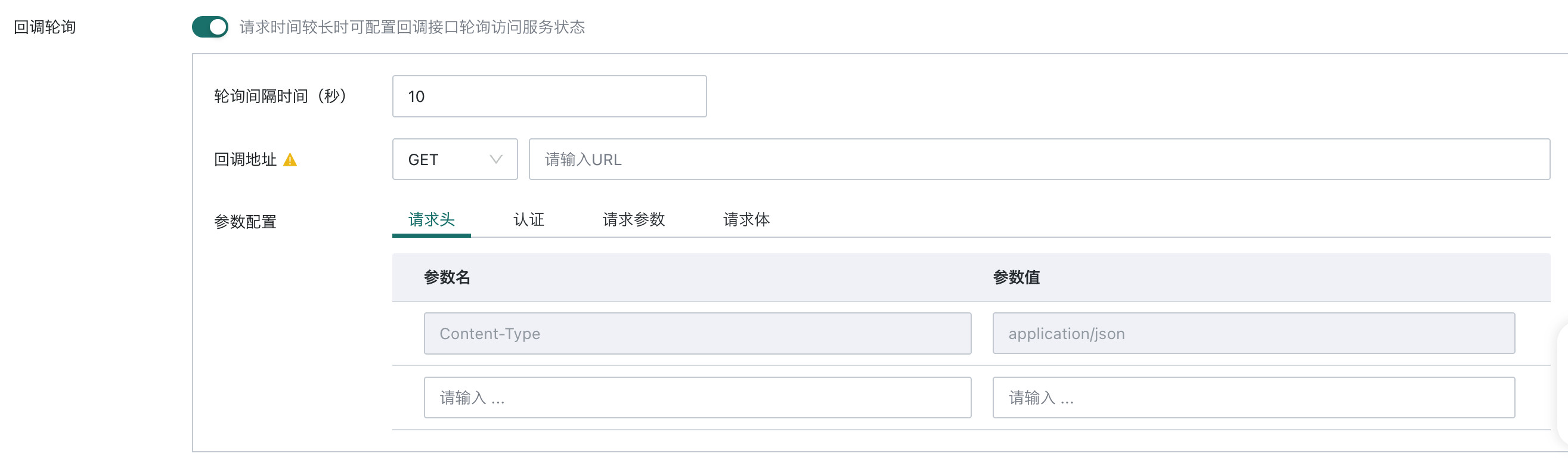
Task: Click the 回调地址 label text
Action: 245,159
